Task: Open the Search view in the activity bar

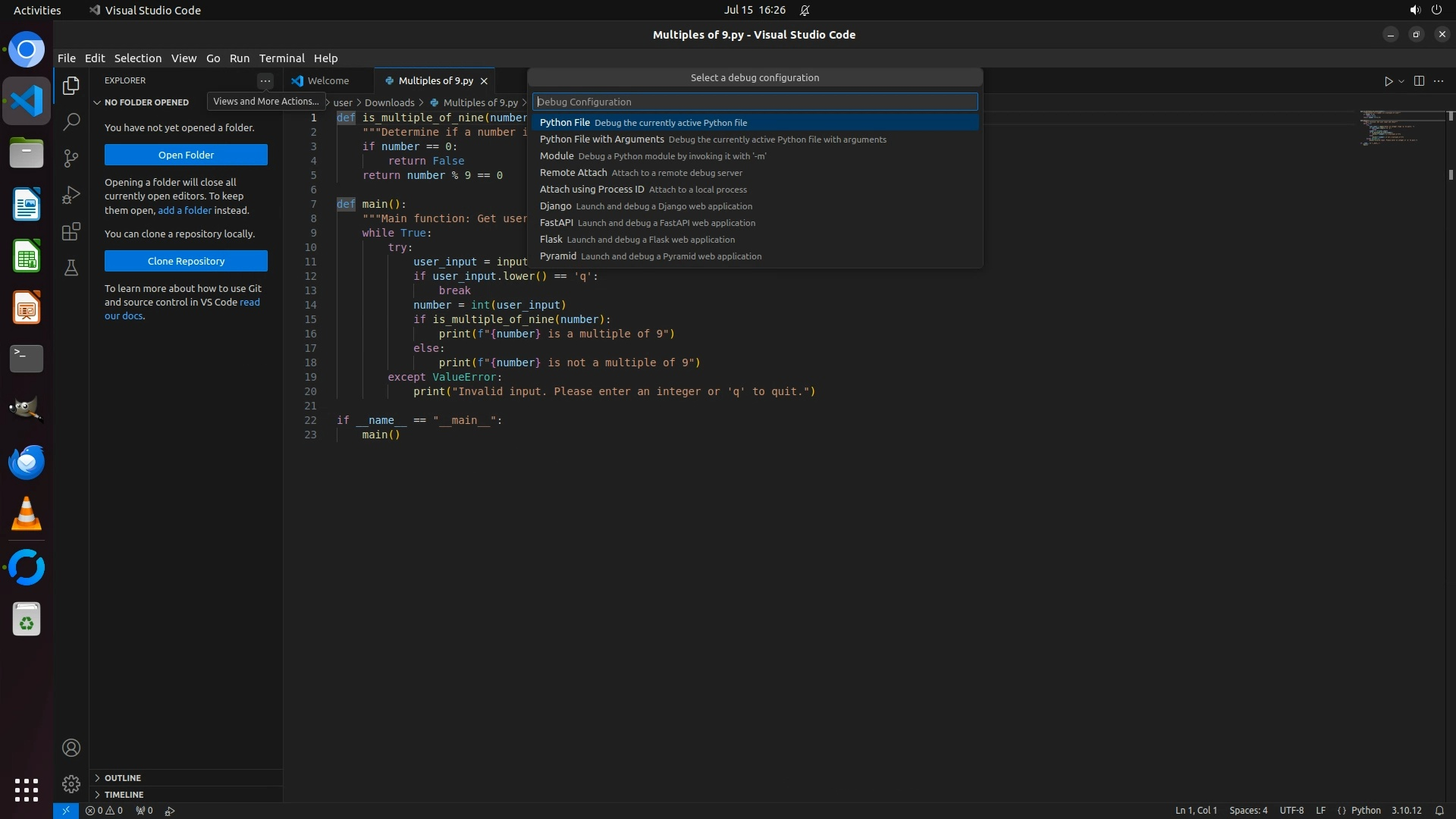Action: pyautogui.click(x=71, y=121)
